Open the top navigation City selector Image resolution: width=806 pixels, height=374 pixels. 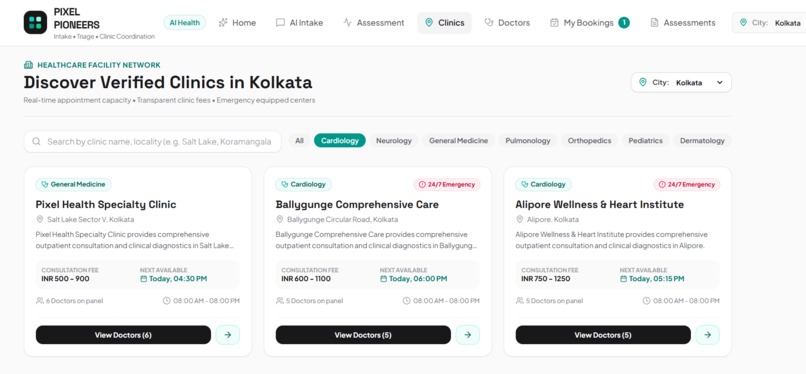click(x=770, y=23)
